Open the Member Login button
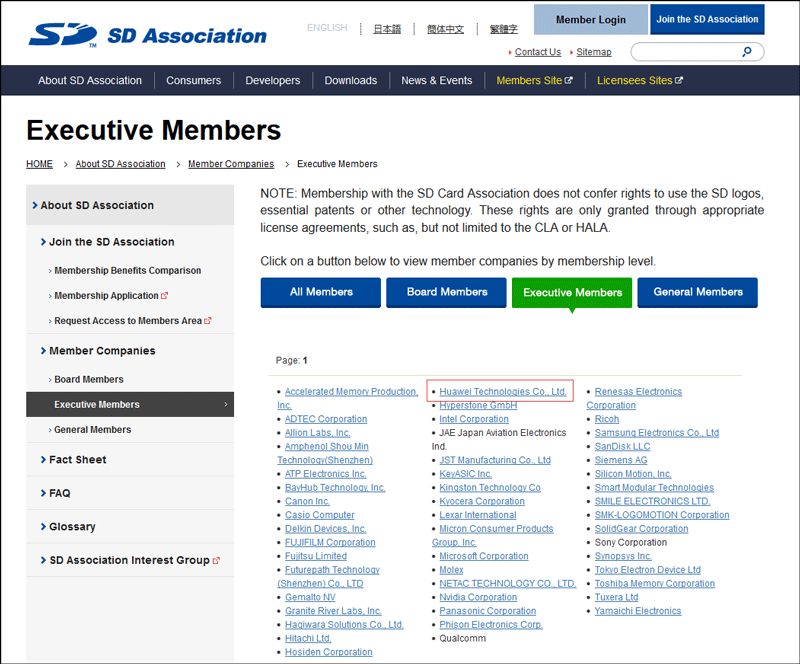Screen dimensions: 800x664 pos(590,20)
